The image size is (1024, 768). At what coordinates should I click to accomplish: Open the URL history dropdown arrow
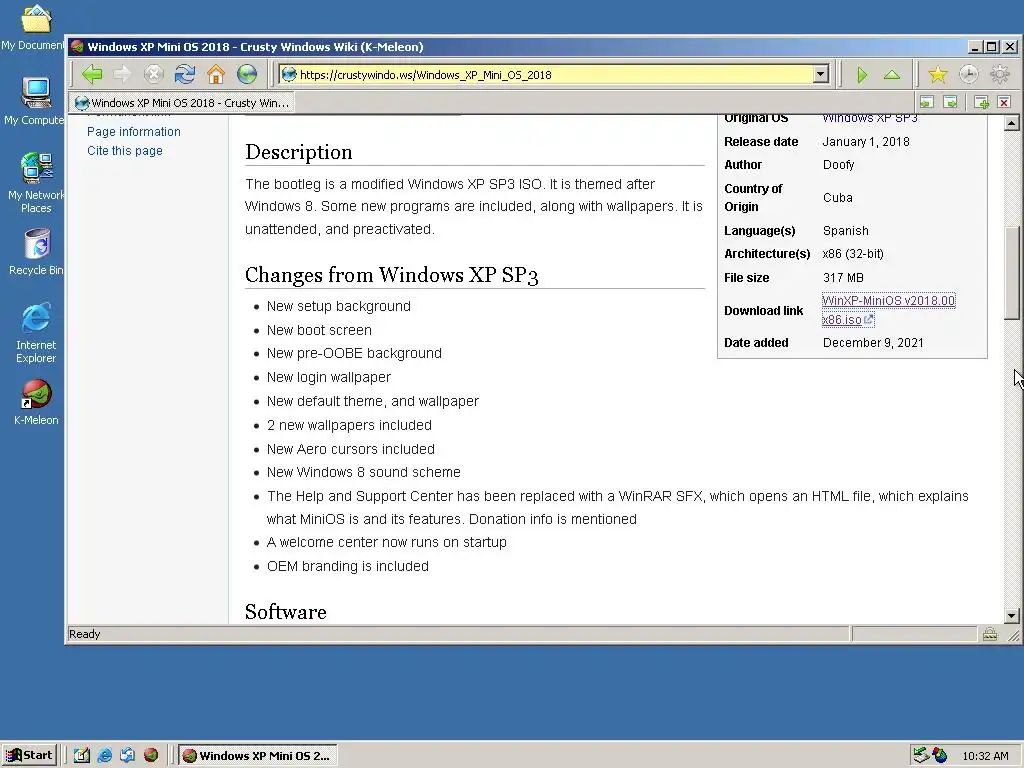(x=821, y=74)
